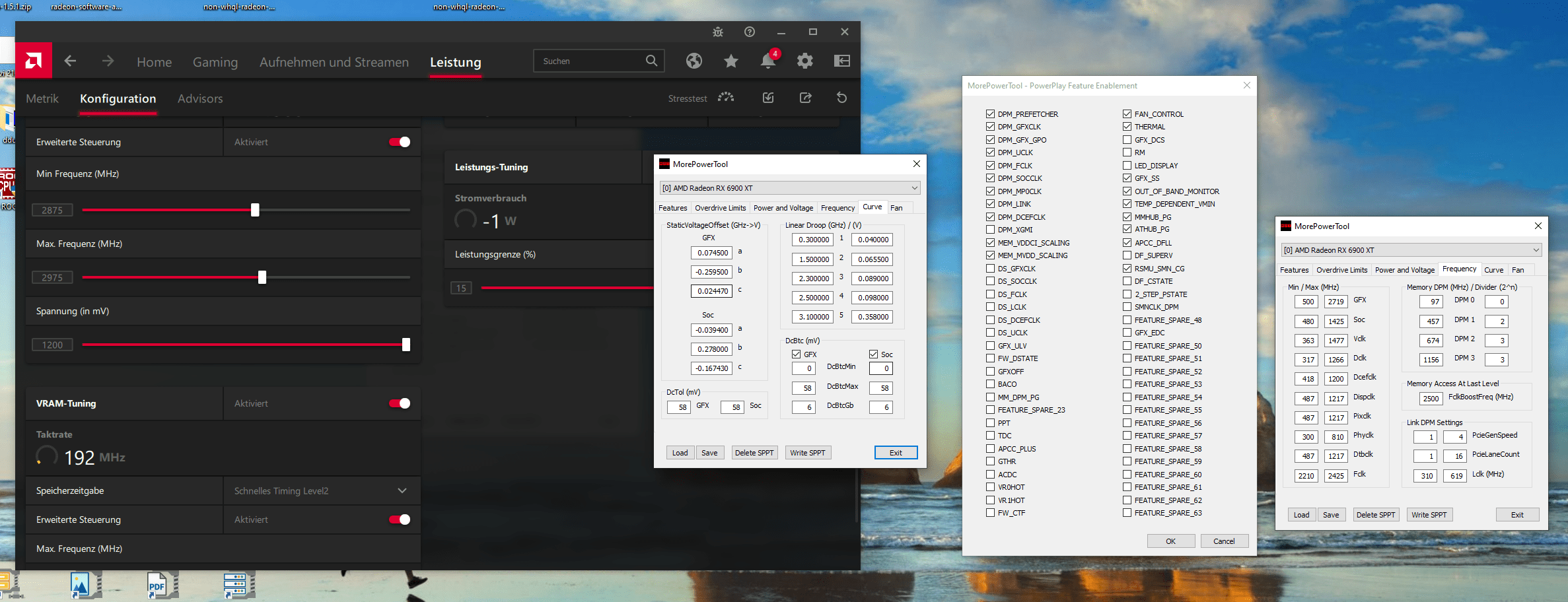Click OK in Feature Enablement dialog
The image size is (1568, 602).
[x=1170, y=541]
